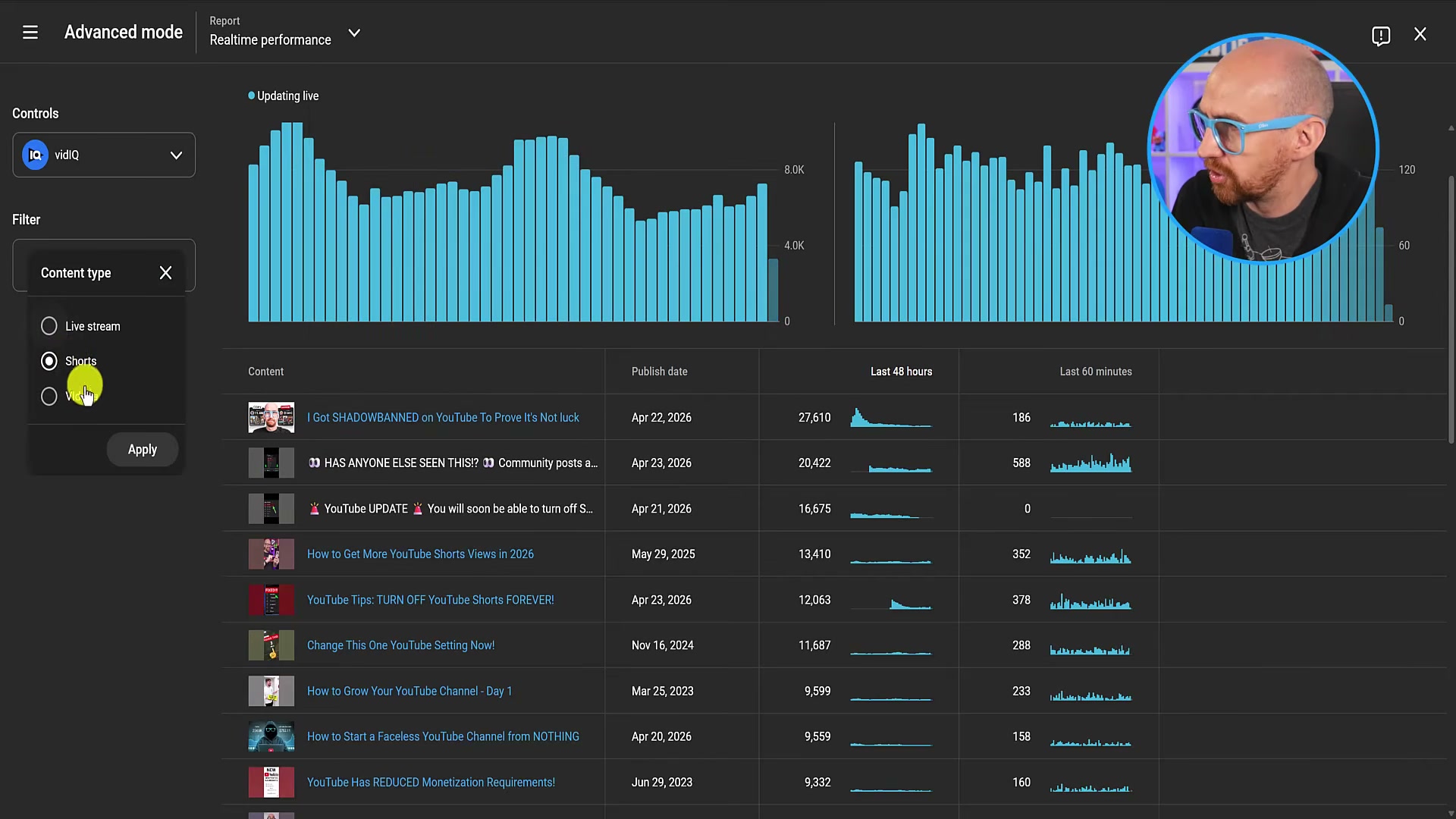Screen dimensions: 1456x819
Task: Click the 48-hour views chart
Action: (513, 222)
